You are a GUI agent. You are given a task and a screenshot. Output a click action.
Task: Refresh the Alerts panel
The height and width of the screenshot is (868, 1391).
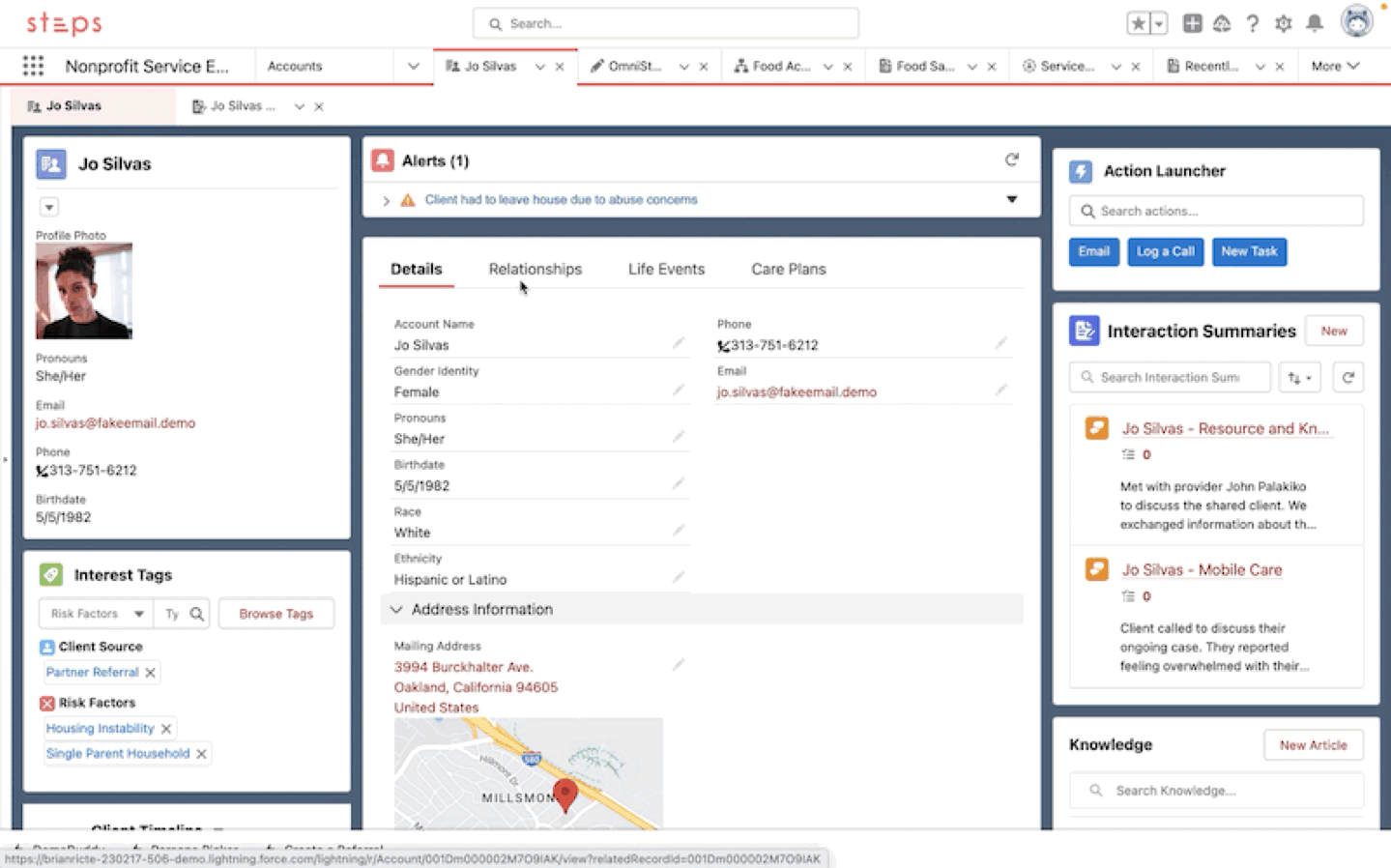click(1011, 159)
